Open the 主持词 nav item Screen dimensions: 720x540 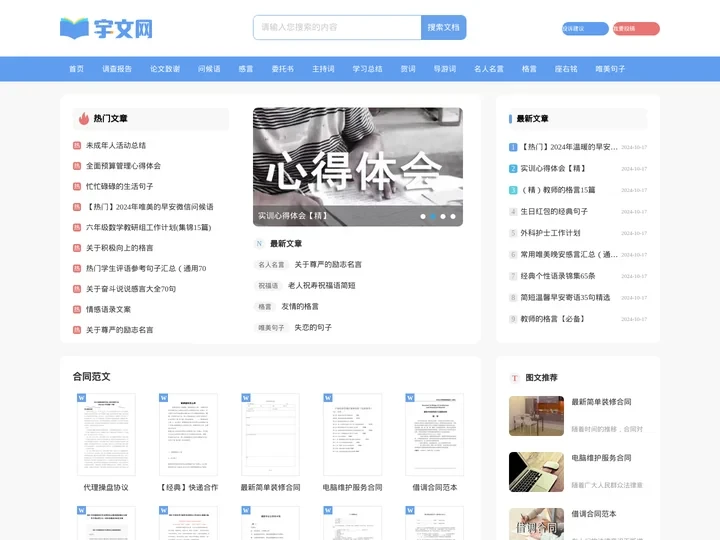323,69
